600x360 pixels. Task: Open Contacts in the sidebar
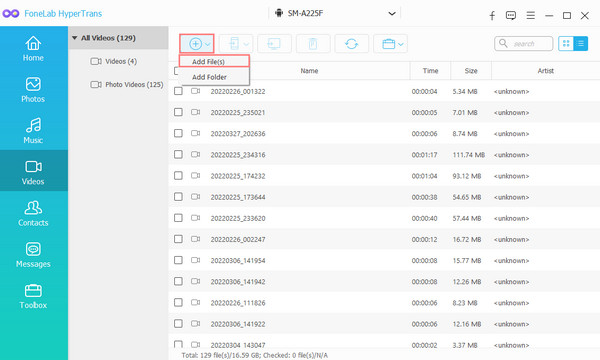point(33,213)
